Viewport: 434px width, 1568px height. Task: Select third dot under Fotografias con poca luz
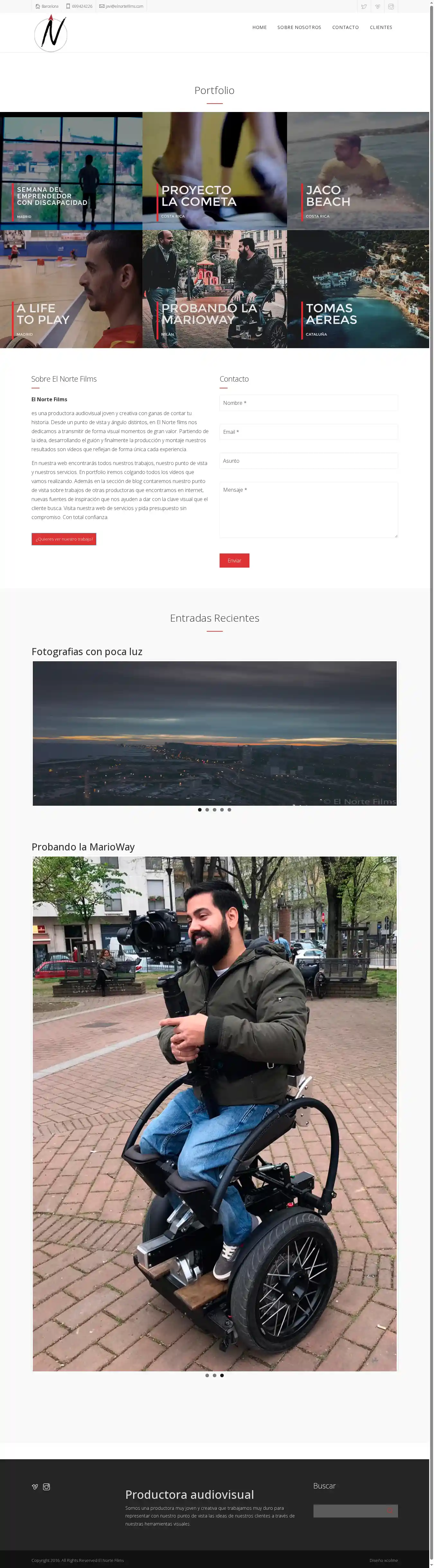pyautogui.click(x=214, y=810)
